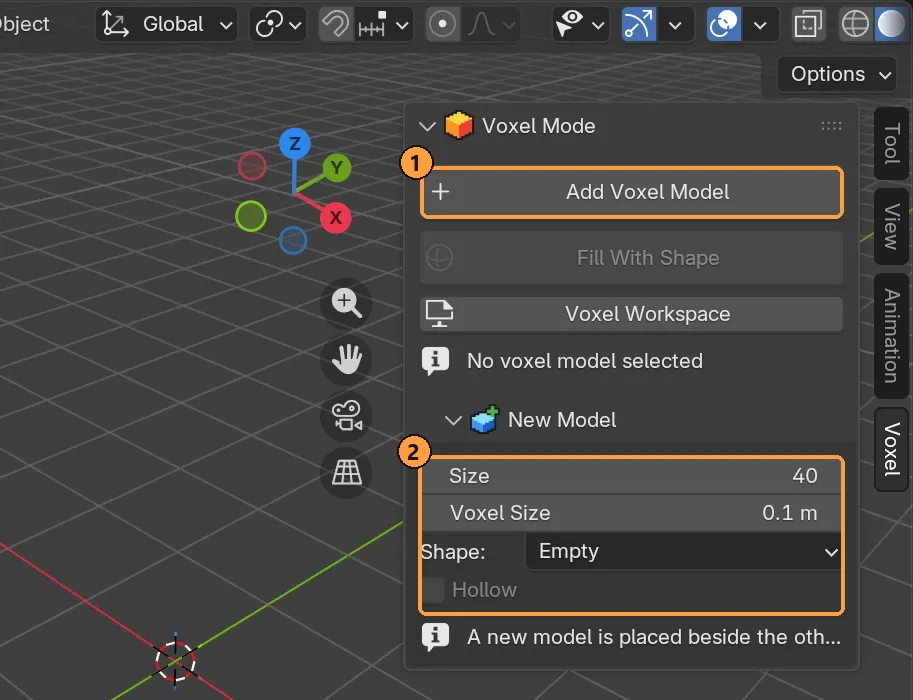Toggle snapping magnet icon
Screen dimensions: 913x700
[336, 24]
